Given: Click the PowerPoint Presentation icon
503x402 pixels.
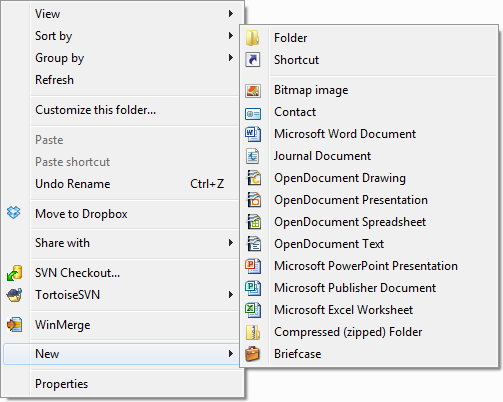Looking at the screenshot, I should [x=253, y=266].
